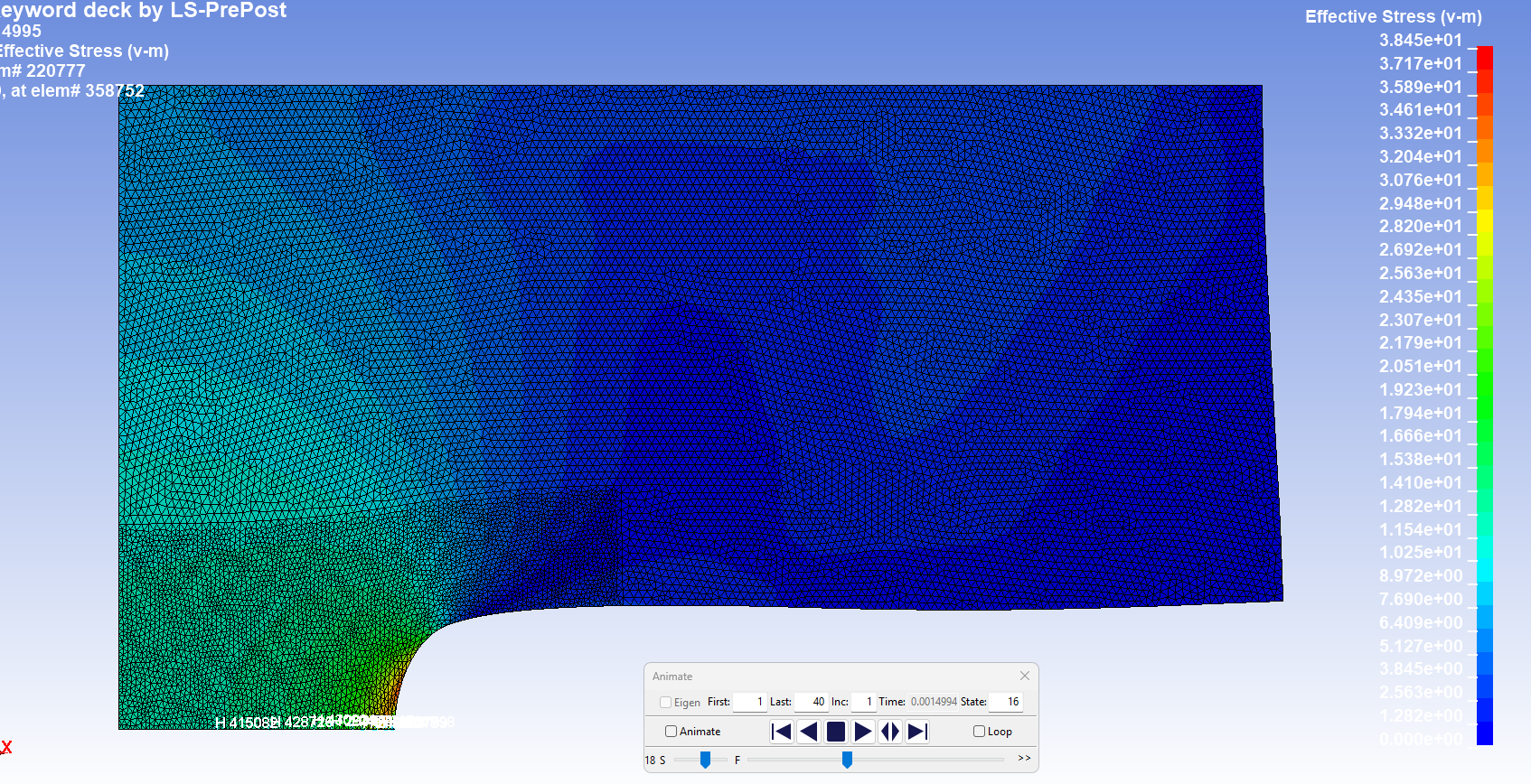Screen dimensions: 1531x784
Task: Expand Animate panel with >> arrows
Action: click(x=1024, y=759)
